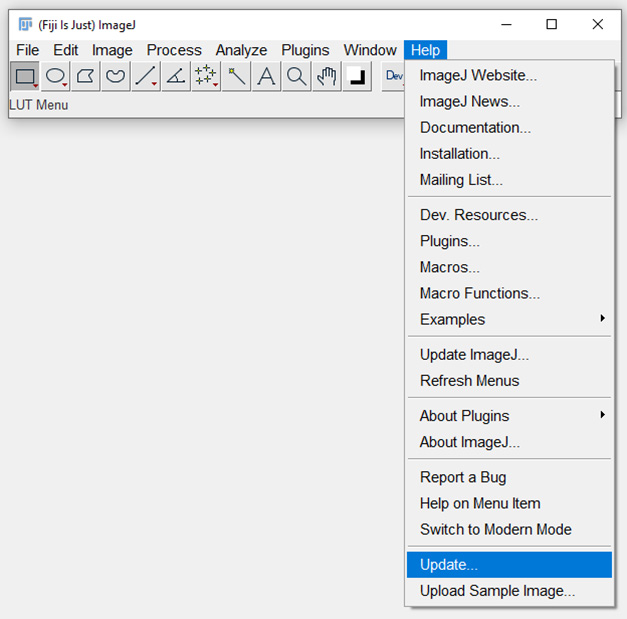Open the Process menu
627x619 pixels.
(174, 50)
